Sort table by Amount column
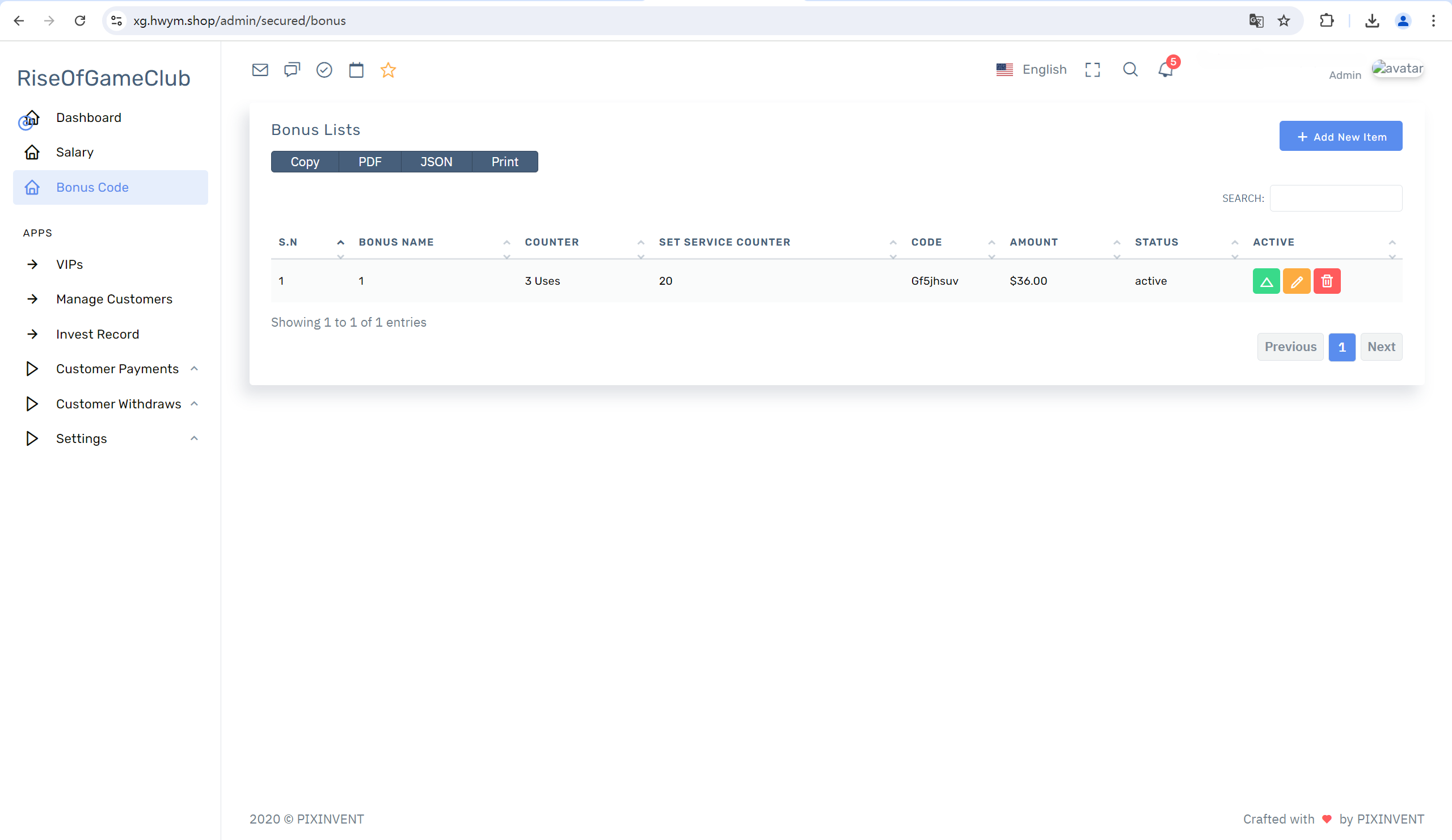The width and height of the screenshot is (1452, 840). (1033, 242)
